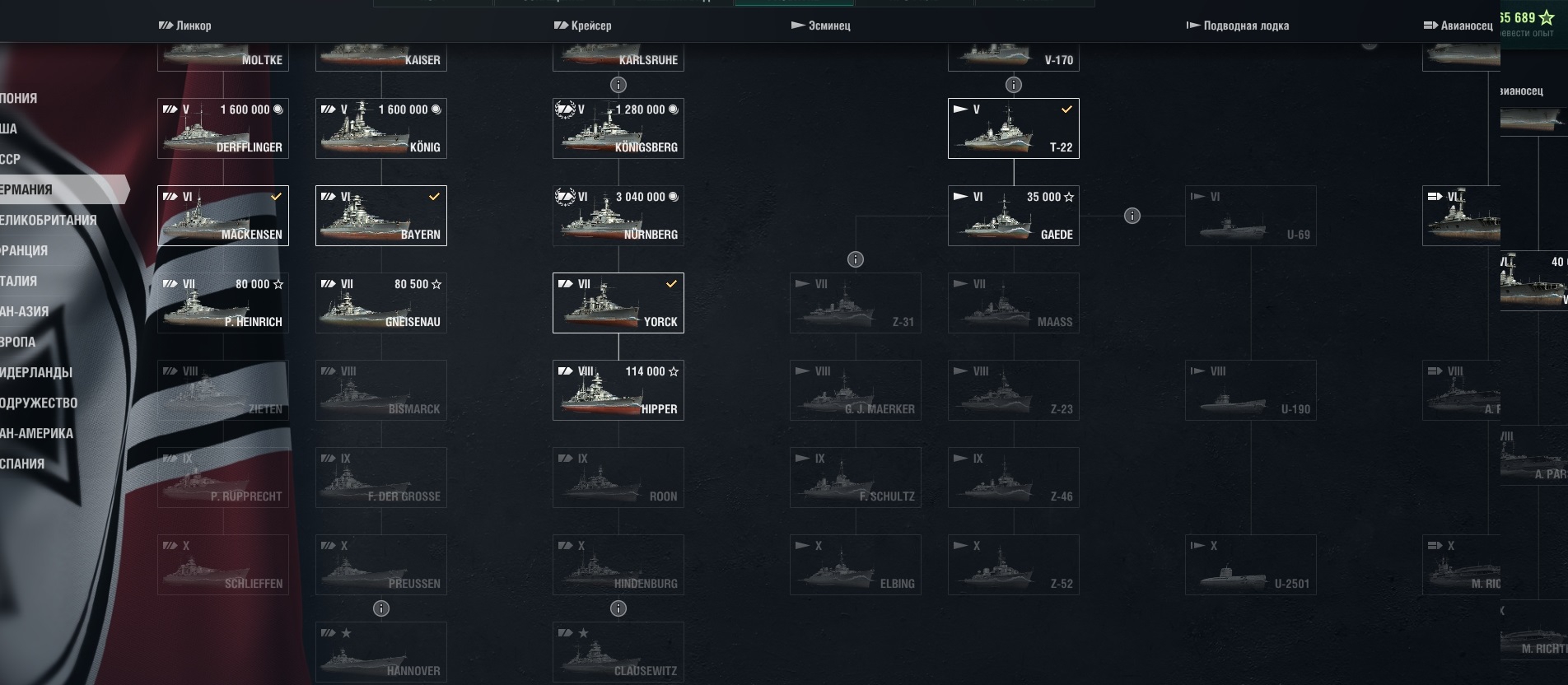Click the free experience star counter
This screenshot has width=1568, height=685.
coord(1528,18)
